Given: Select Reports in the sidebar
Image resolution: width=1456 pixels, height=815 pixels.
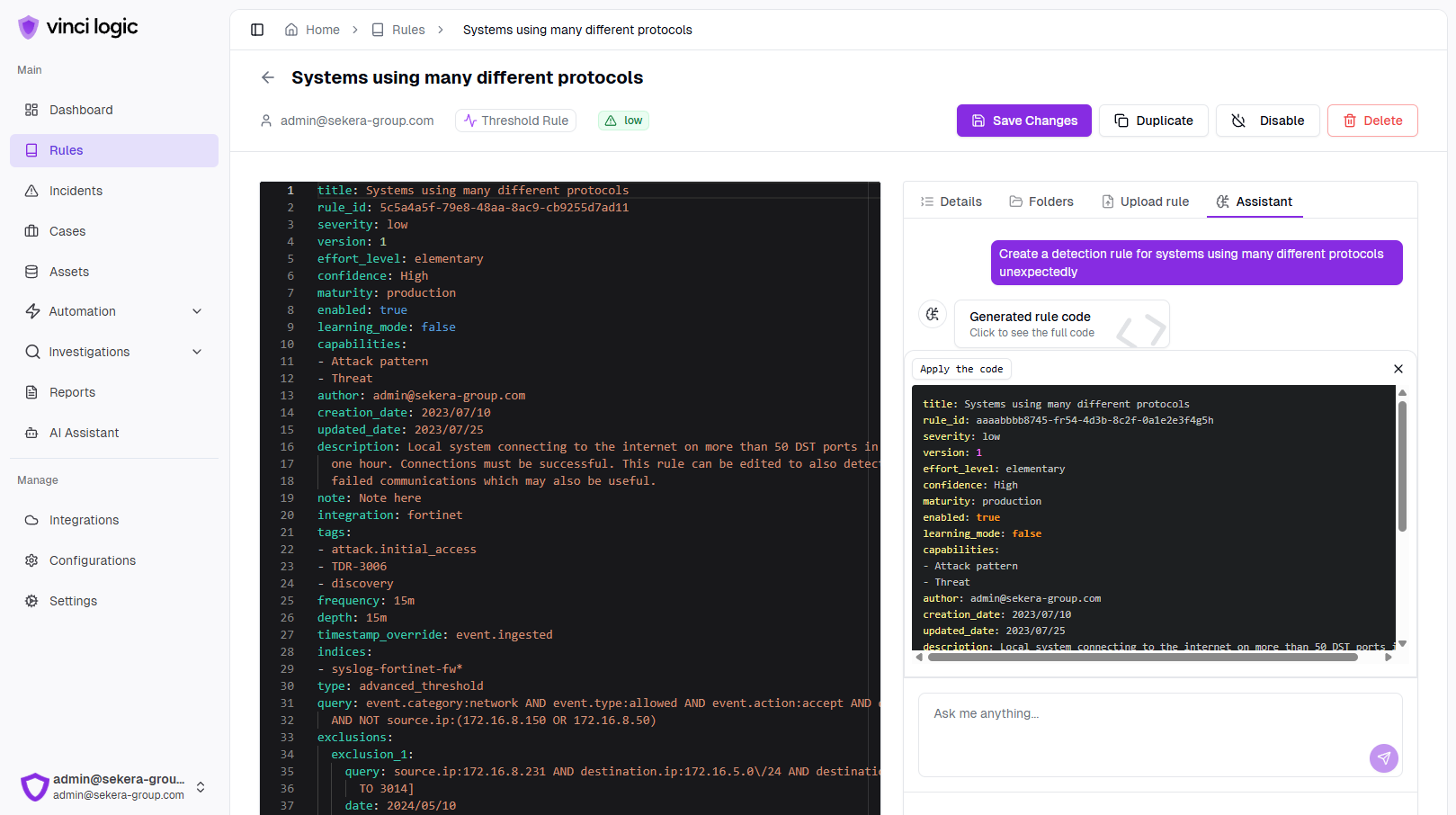Looking at the screenshot, I should pyautogui.click(x=72, y=392).
